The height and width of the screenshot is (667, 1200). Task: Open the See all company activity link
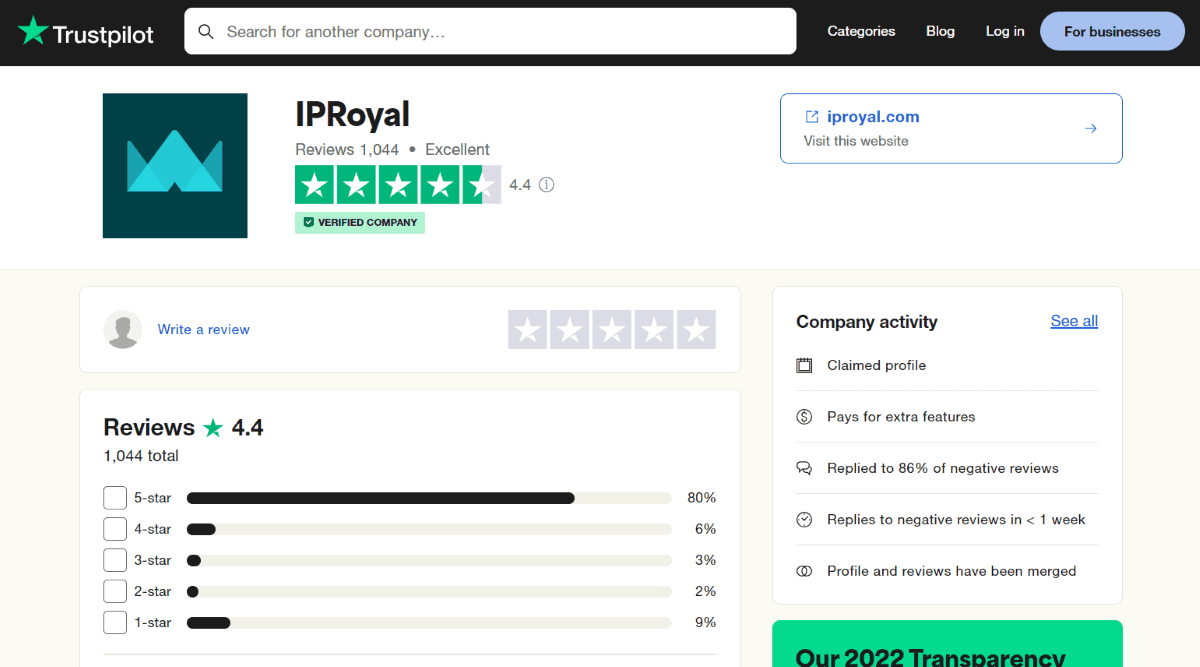click(x=1074, y=321)
